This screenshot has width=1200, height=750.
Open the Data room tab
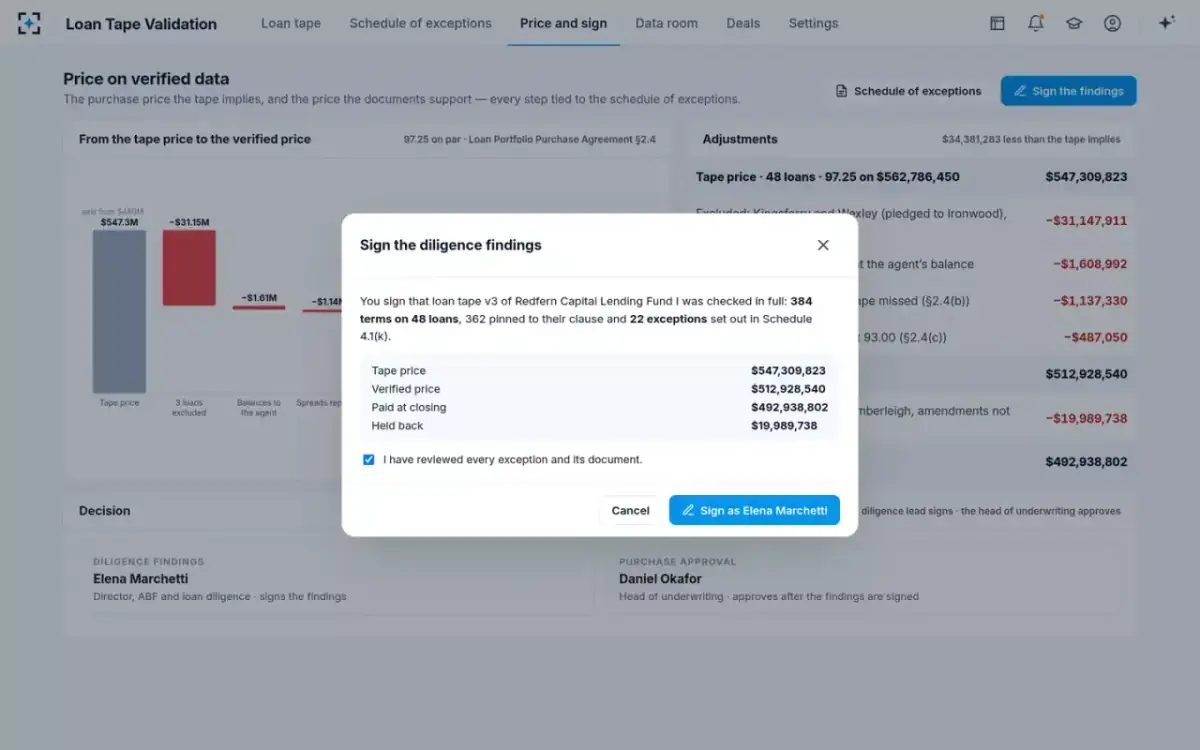[x=666, y=23]
